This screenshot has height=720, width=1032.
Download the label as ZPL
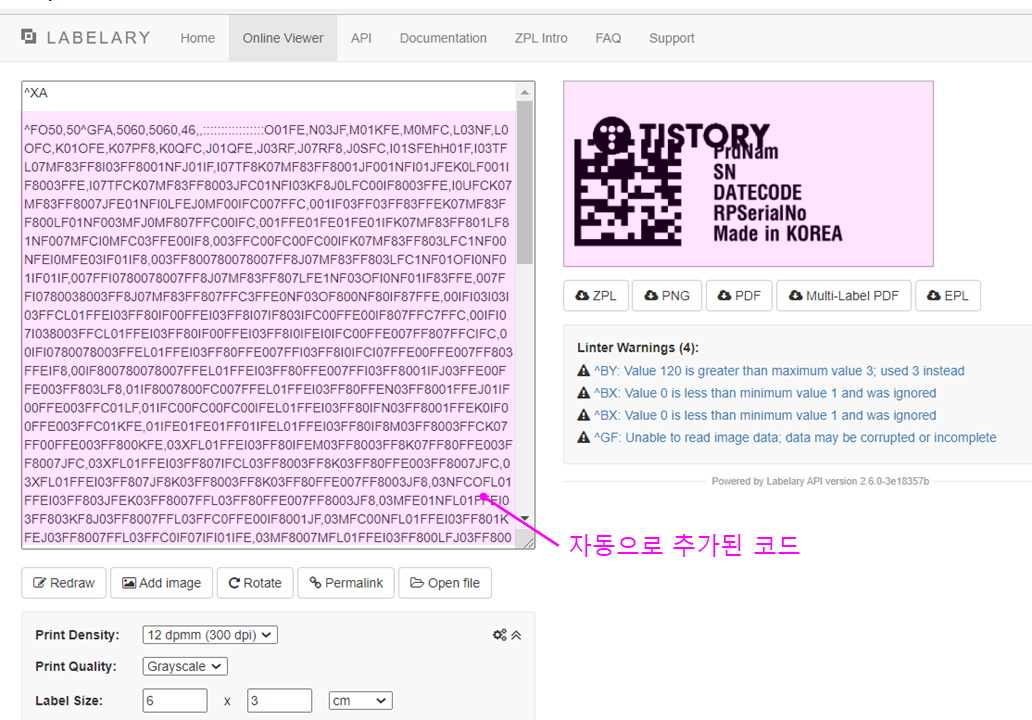tap(596, 296)
